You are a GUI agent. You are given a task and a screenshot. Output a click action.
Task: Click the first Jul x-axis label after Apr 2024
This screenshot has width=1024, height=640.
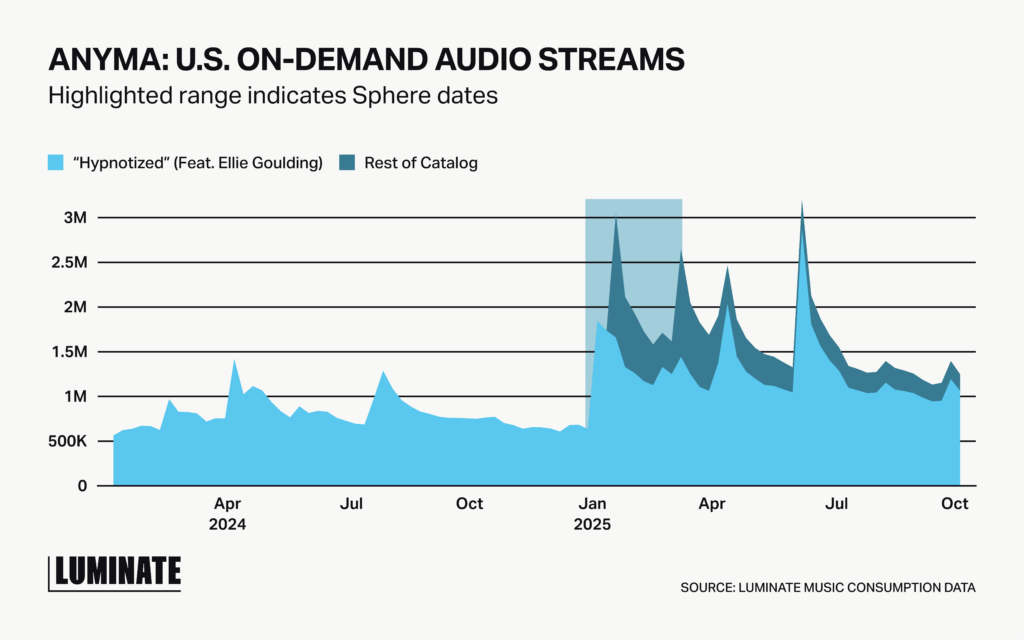tap(351, 504)
